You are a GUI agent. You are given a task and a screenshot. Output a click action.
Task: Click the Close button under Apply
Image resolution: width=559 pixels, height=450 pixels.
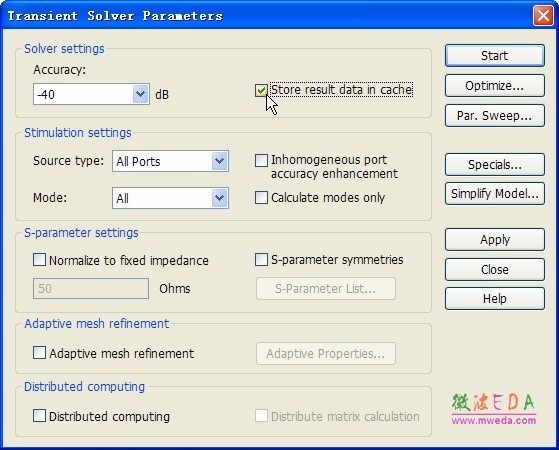pyautogui.click(x=494, y=269)
